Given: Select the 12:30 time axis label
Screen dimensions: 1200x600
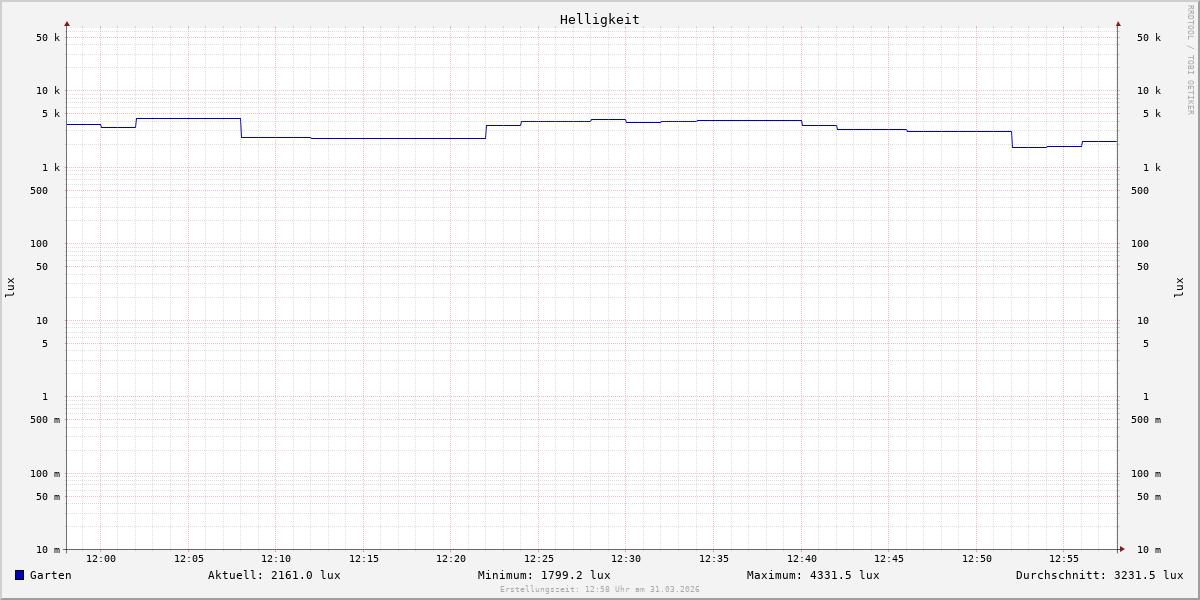Looking at the screenshot, I should click(x=626, y=559).
